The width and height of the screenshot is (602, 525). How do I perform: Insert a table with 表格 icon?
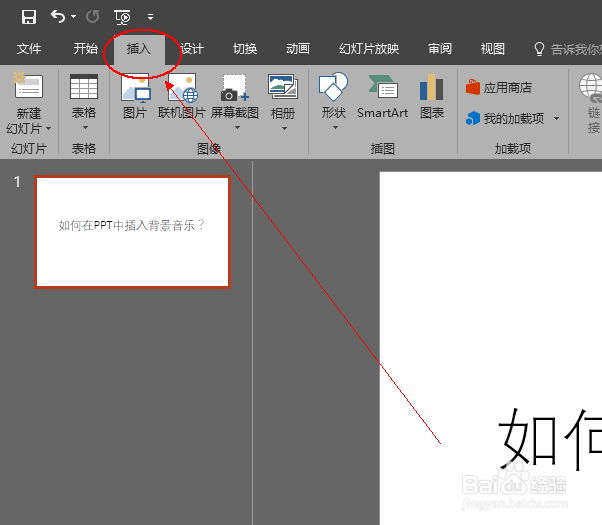point(84,86)
